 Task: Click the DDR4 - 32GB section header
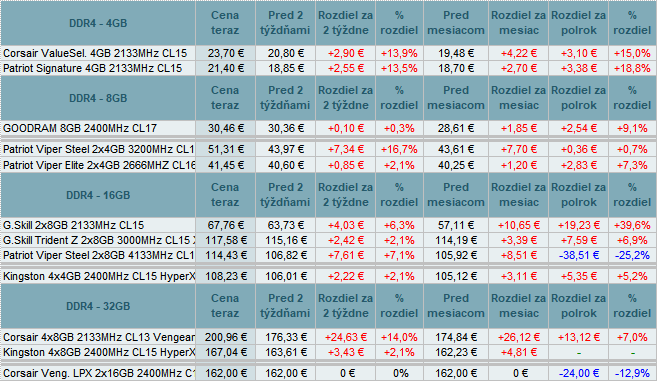pos(98,306)
